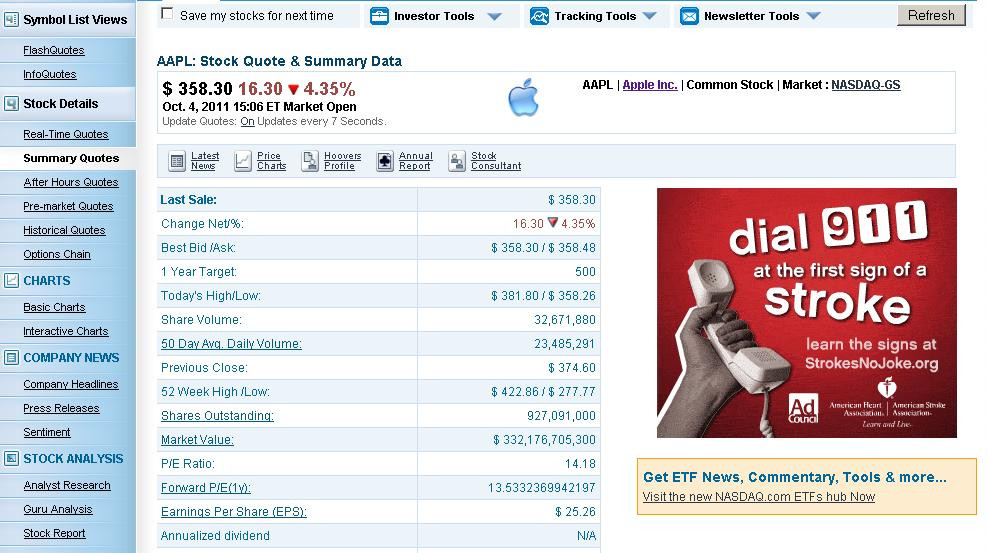The width and height of the screenshot is (988, 553).
Task: Open the FlashQuotes sidebar item
Action: (x=54, y=50)
